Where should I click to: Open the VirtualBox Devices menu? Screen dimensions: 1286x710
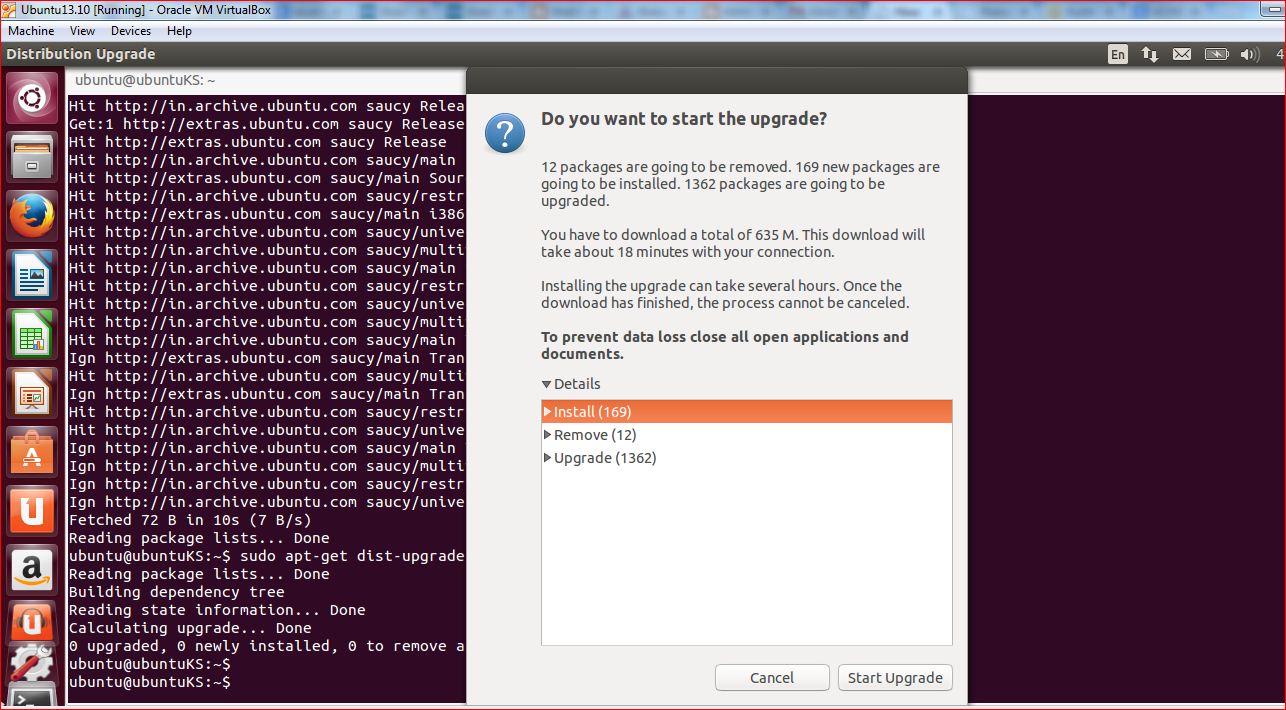131,31
